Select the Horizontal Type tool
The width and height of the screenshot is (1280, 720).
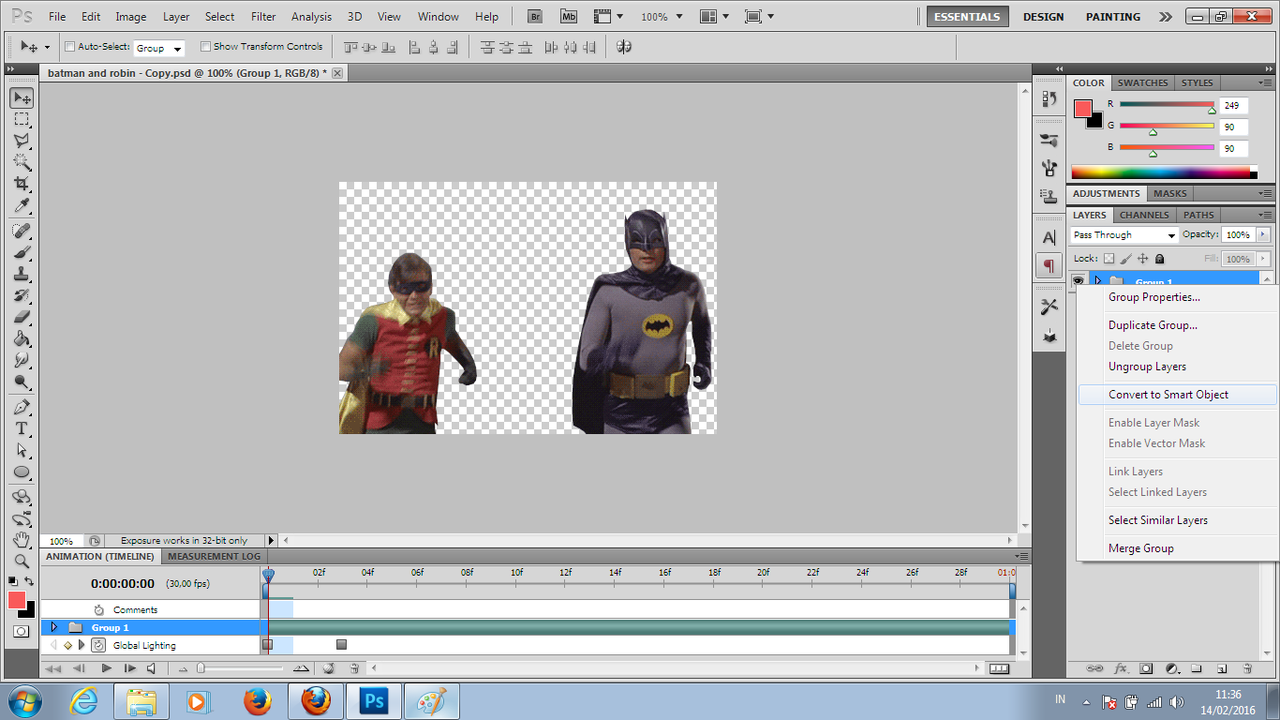pyautogui.click(x=22, y=429)
